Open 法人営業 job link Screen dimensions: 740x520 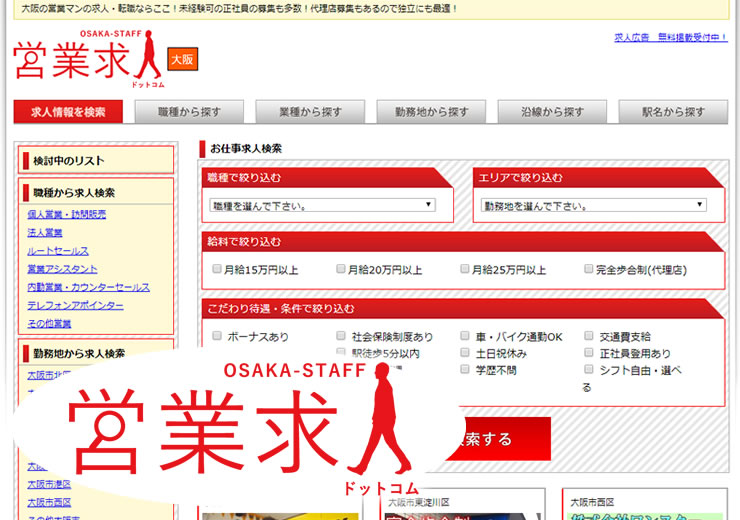[x=45, y=233]
